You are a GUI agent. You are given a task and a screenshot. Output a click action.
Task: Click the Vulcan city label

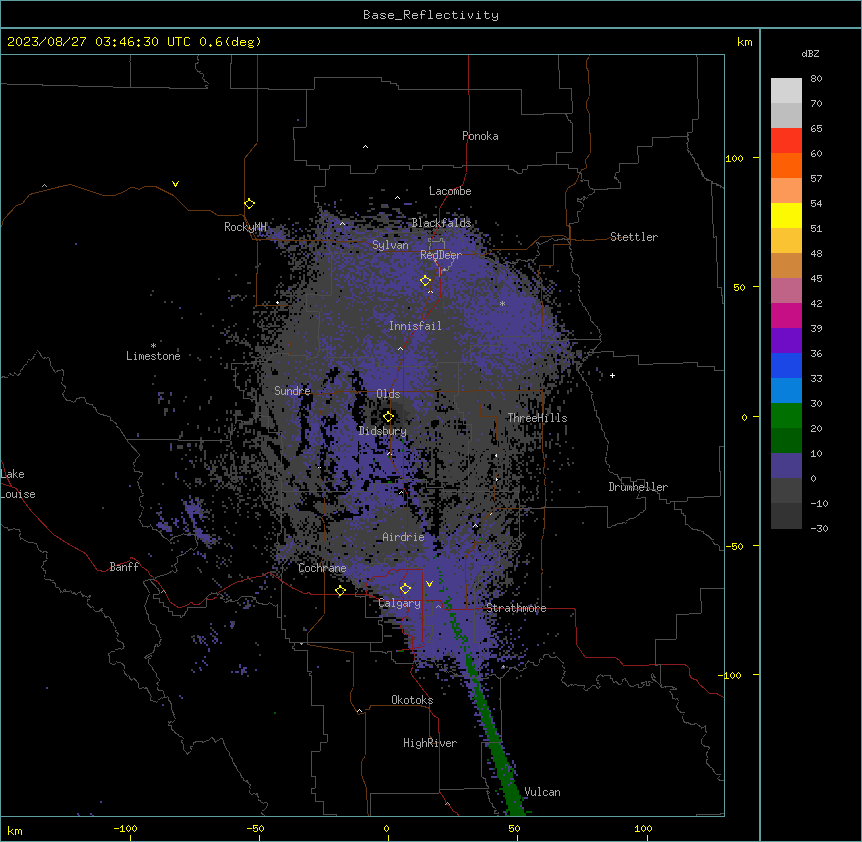[543, 792]
